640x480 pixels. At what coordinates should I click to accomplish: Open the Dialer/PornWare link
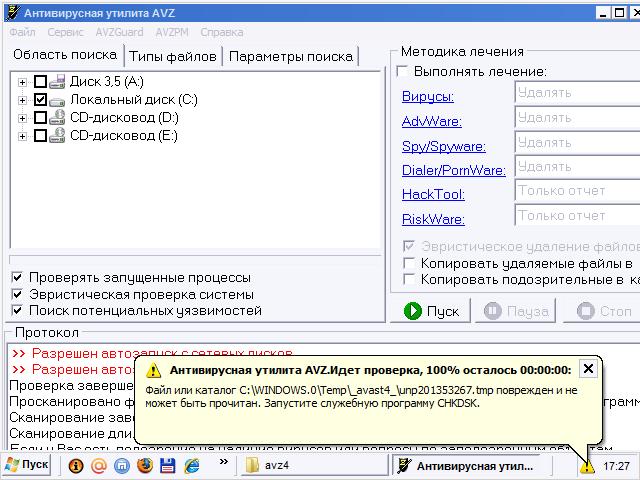pyautogui.click(x=453, y=170)
